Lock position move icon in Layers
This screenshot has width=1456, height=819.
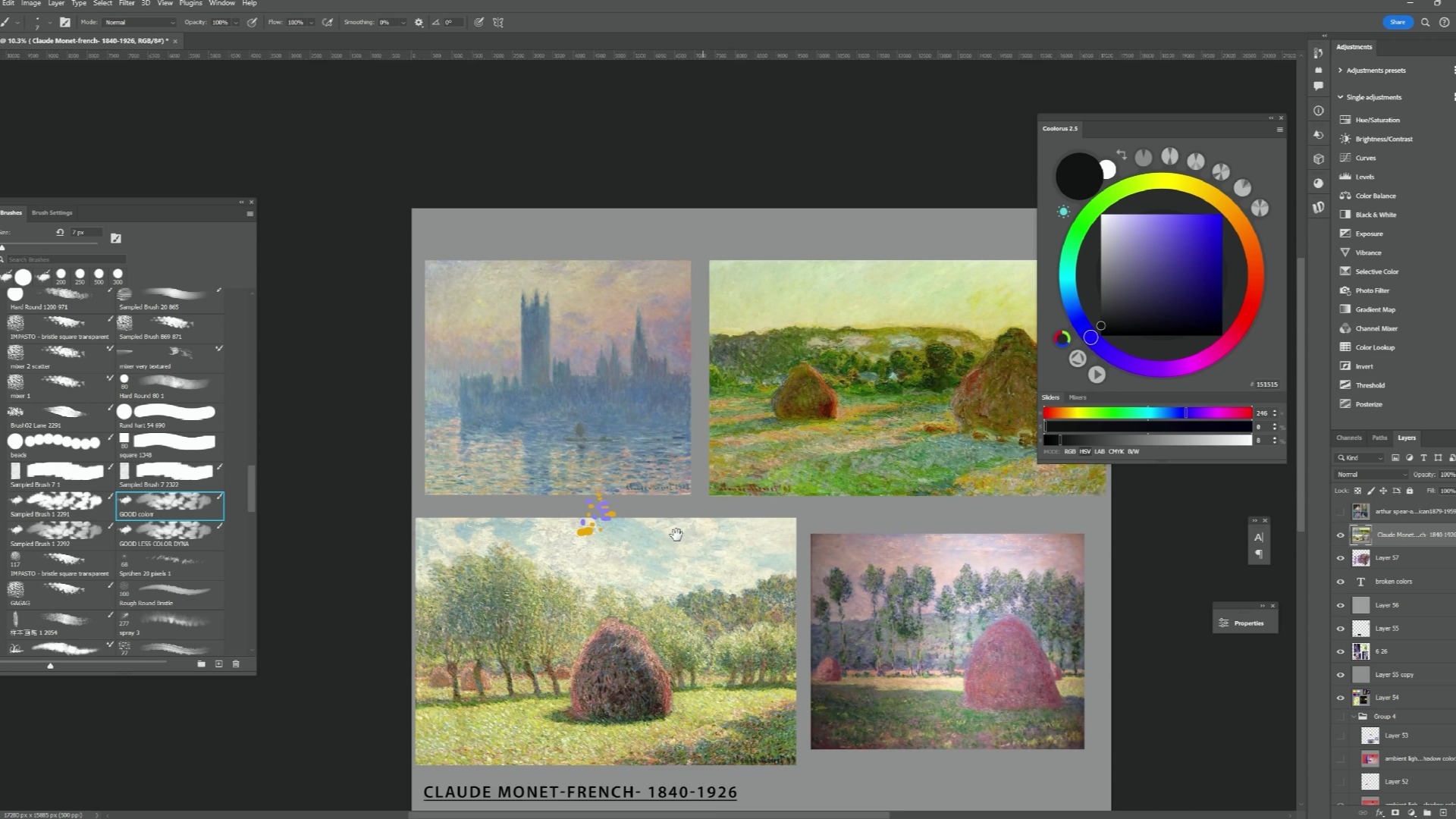pos(1383,491)
